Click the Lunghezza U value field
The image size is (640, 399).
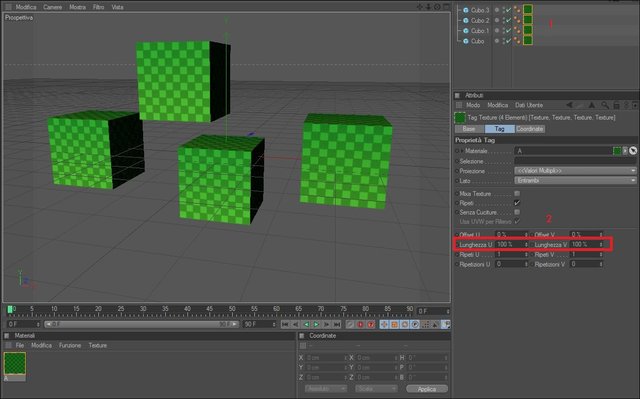pos(512,244)
